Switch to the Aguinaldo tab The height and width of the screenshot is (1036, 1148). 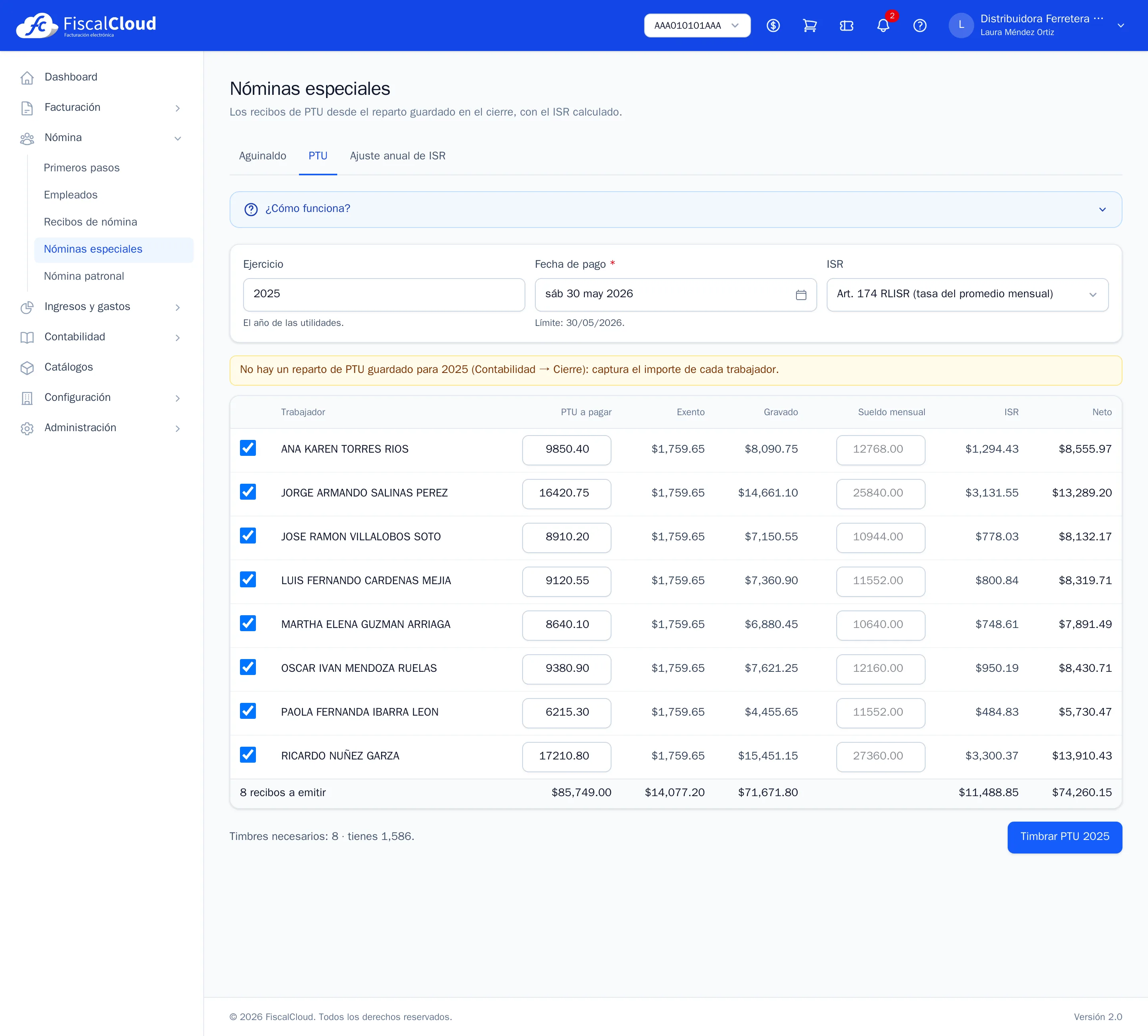[x=263, y=156]
